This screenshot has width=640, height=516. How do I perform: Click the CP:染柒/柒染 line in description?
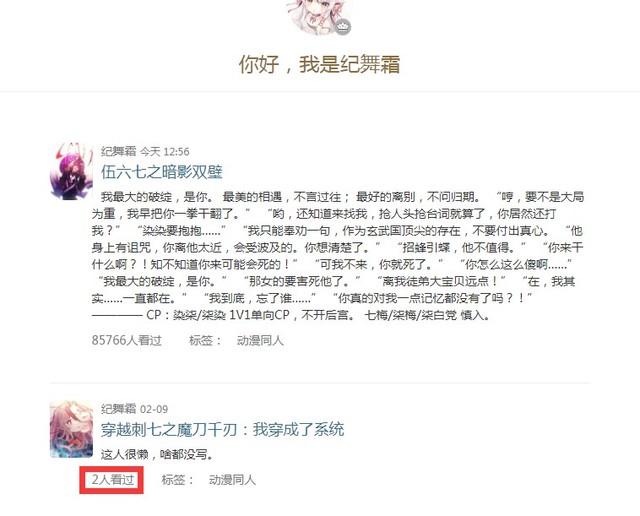(x=291, y=315)
